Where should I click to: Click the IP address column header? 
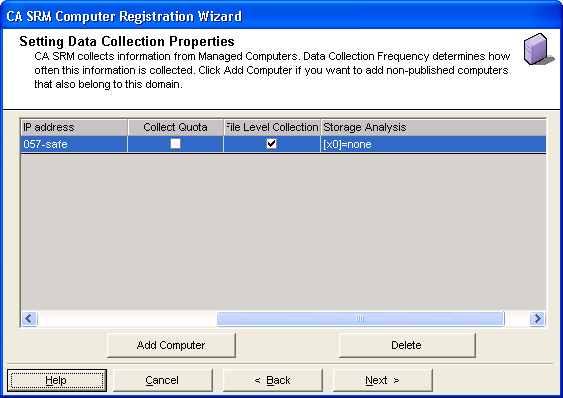[x=74, y=128]
